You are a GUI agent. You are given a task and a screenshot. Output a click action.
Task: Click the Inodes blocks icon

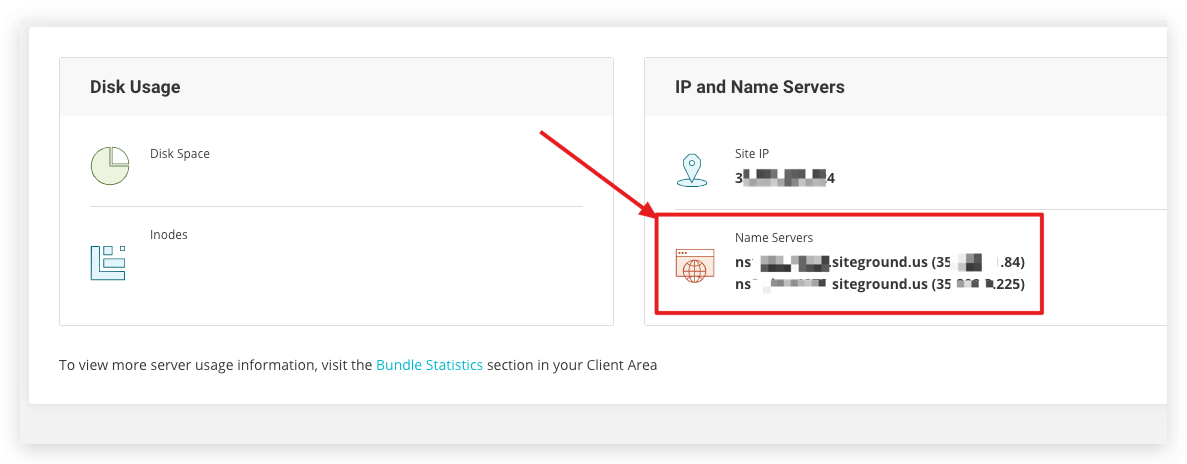point(108,261)
